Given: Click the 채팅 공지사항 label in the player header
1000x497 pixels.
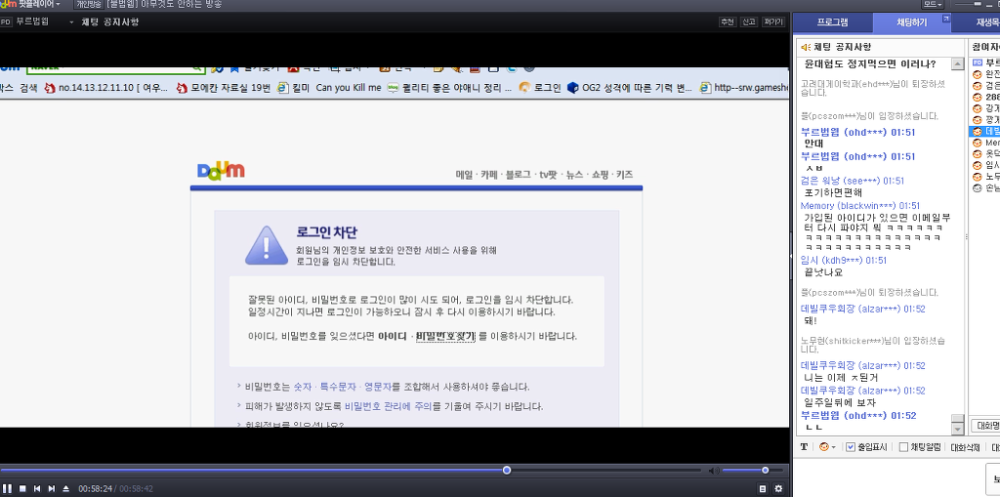Looking at the screenshot, I should [110, 22].
